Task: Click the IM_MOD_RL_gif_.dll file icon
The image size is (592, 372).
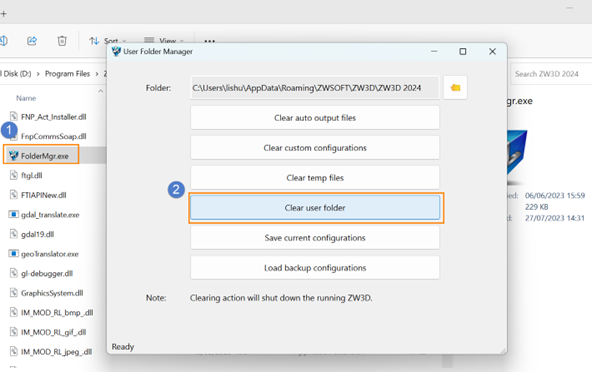Action: coord(14,332)
